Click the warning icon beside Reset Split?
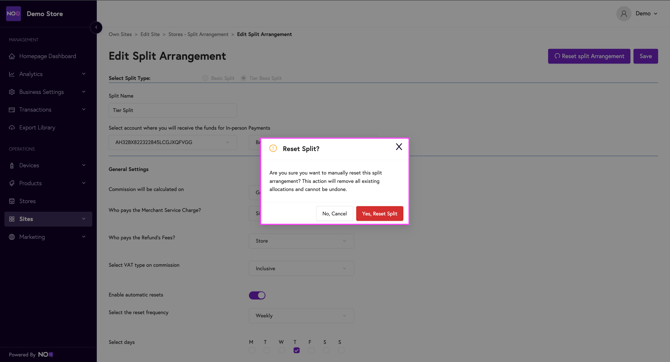Image resolution: width=670 pixels, height=362 pixels. pos(273,148)
